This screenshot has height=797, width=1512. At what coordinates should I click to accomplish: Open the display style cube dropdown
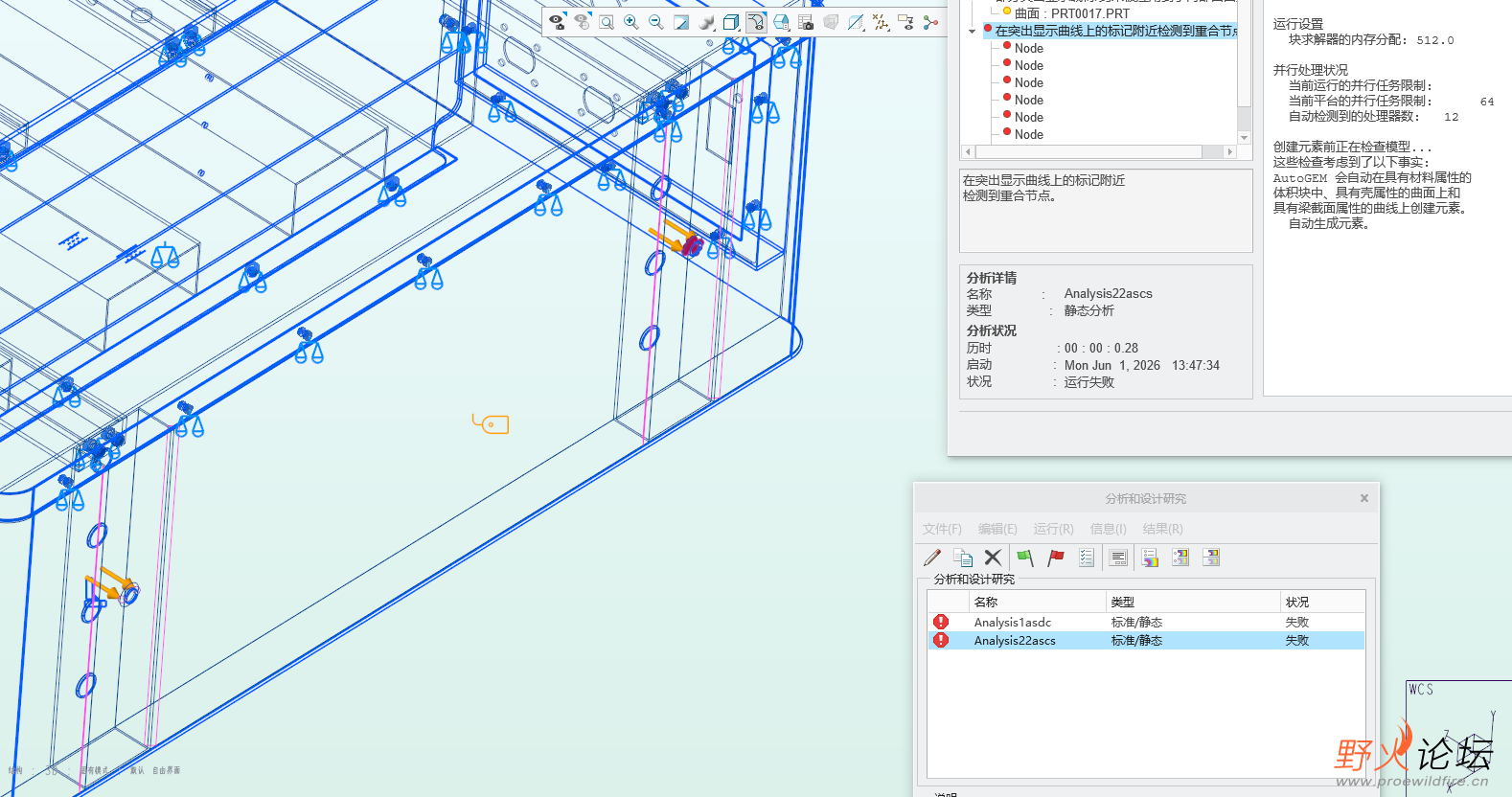[x=731, y=22]
